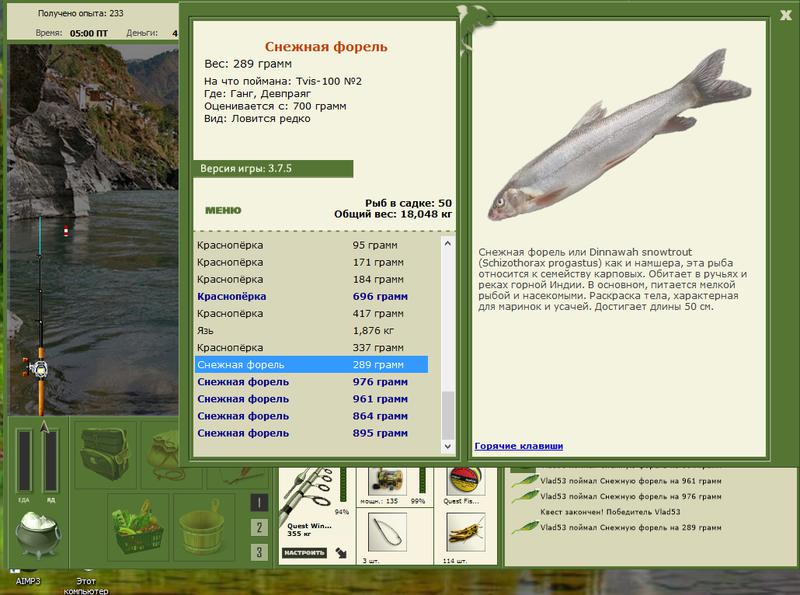The image size is (800, 595).
Task: Click the reel on the fishing rod
Action: coord(37,368)
